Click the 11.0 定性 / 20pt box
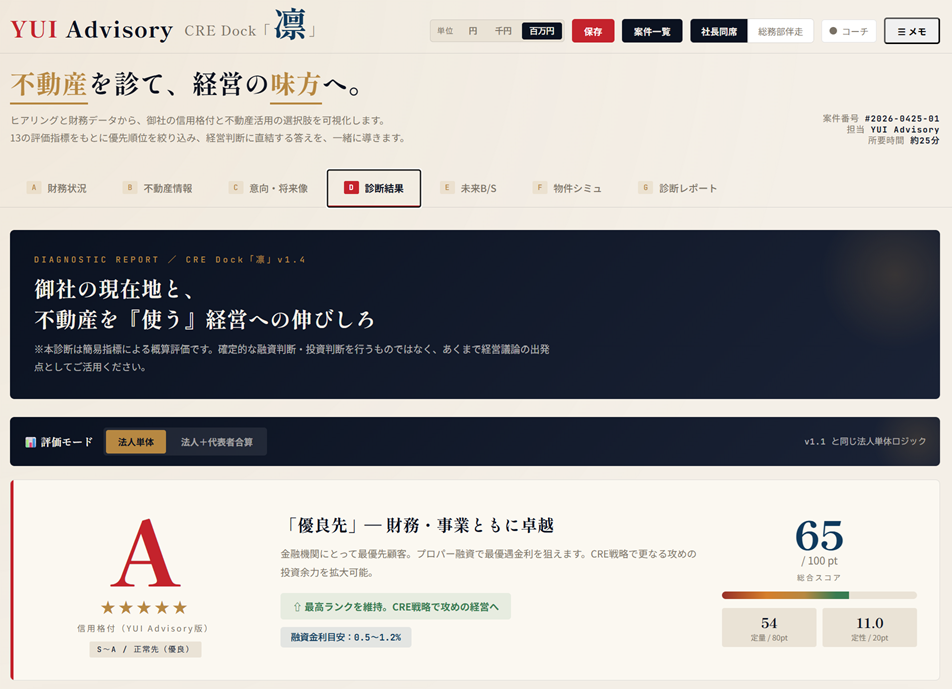This screenshot has height=689, width=952. click(x=869, y=628)
